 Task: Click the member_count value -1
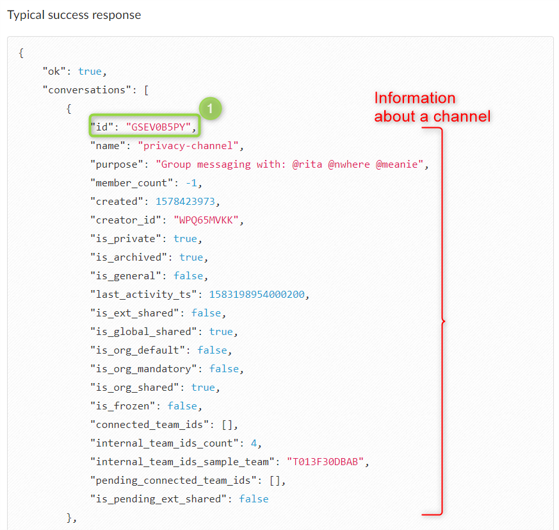[191, 183]
